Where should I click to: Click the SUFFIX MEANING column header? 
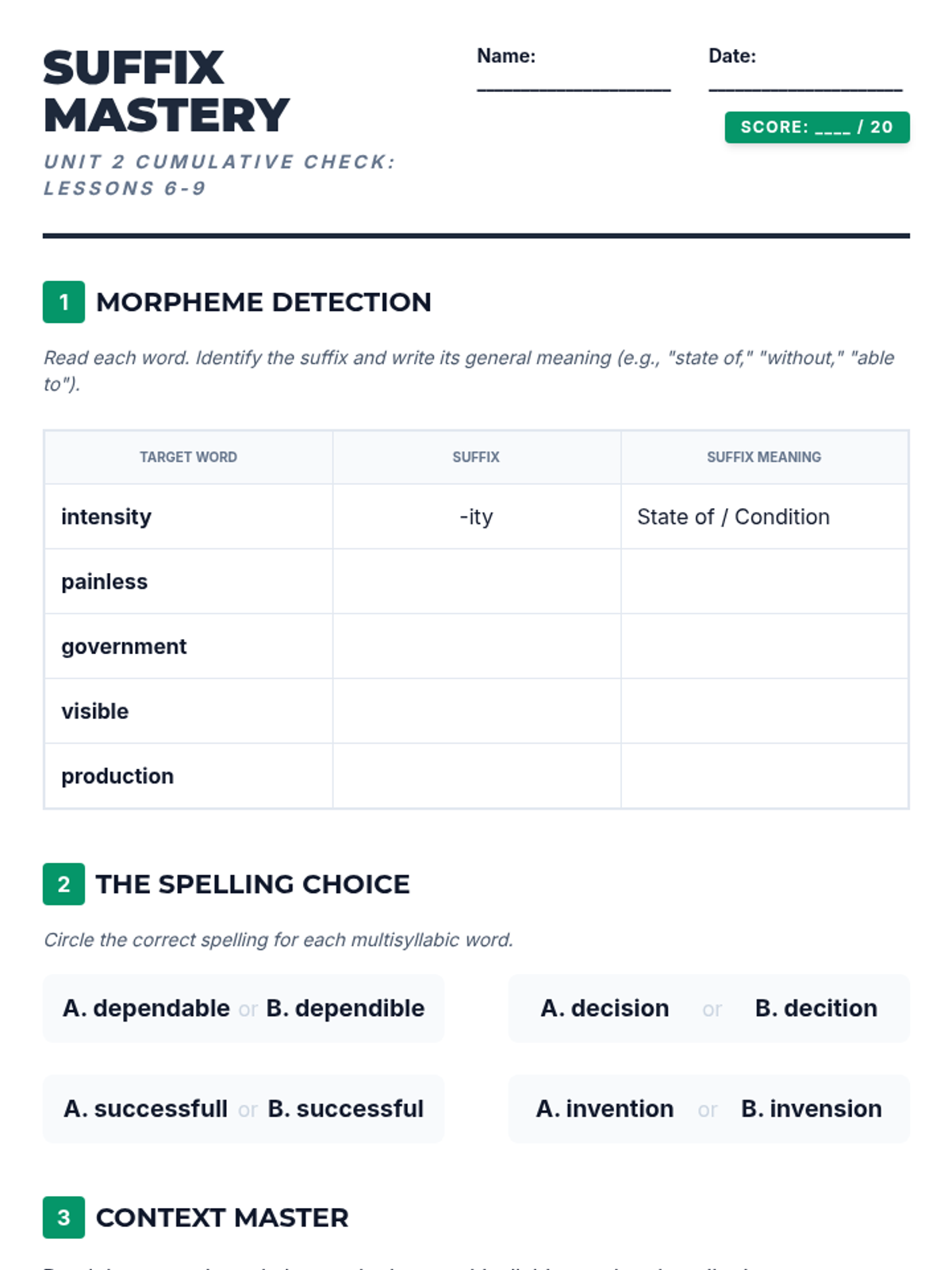click(x=764, y=457)
